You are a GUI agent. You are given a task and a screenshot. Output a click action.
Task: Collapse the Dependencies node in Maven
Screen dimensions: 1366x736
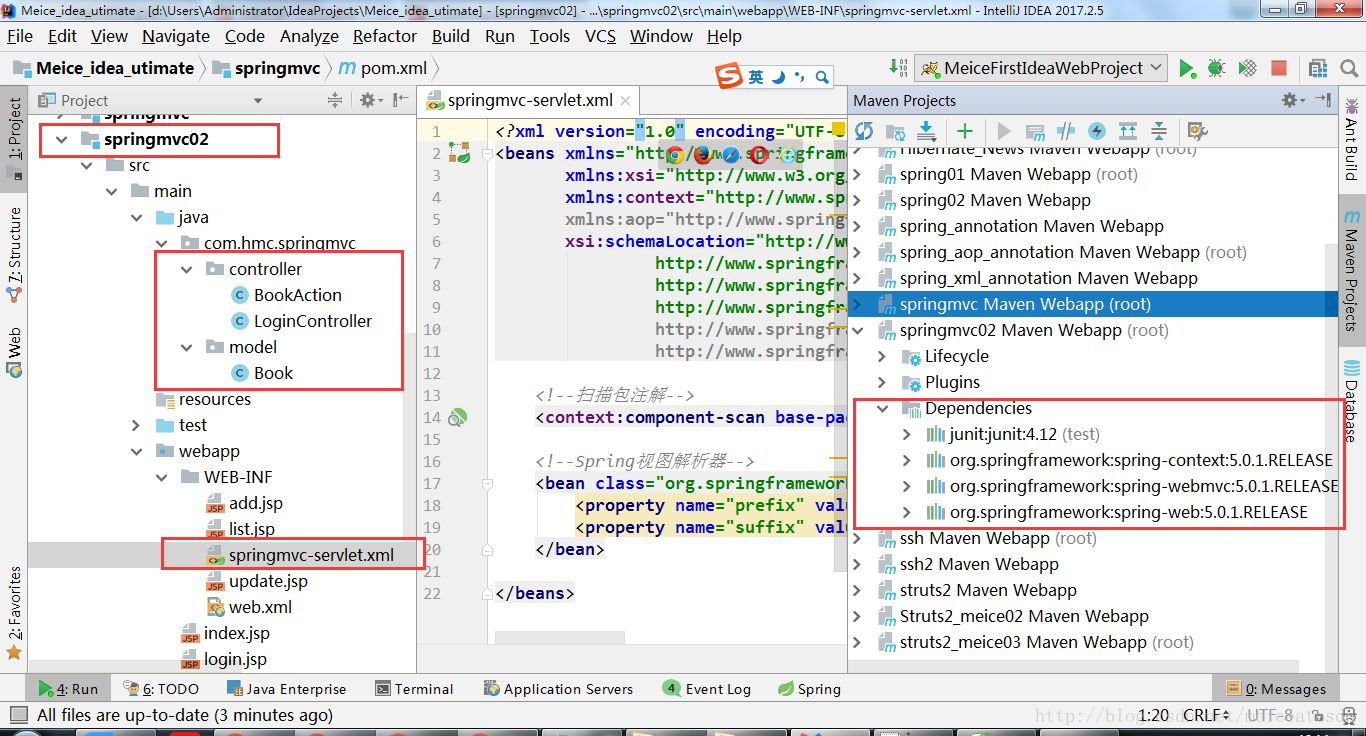pos(881,408)
